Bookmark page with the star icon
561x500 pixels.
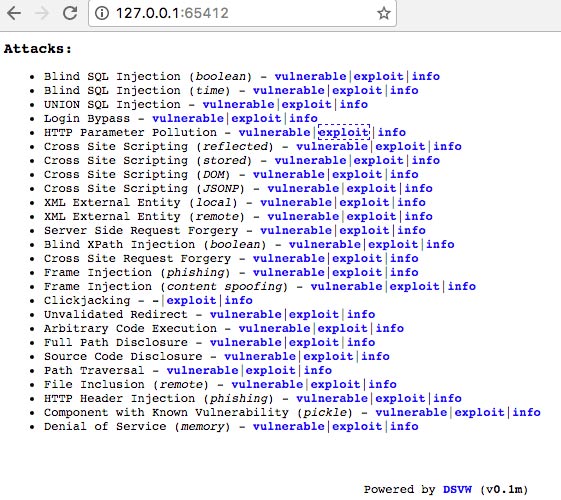pos(384,14)
